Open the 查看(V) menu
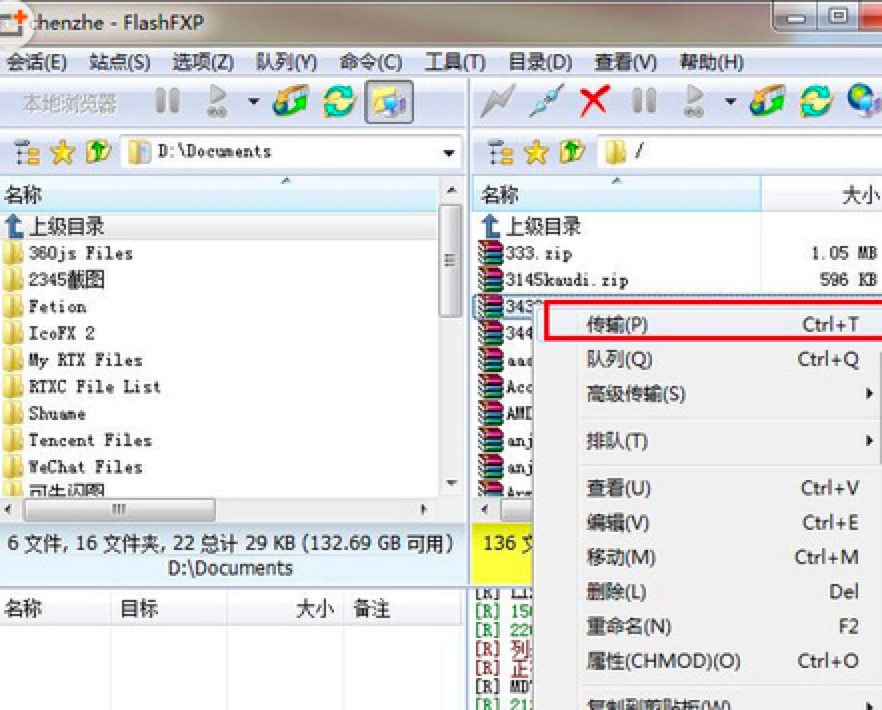 point(626,62)
